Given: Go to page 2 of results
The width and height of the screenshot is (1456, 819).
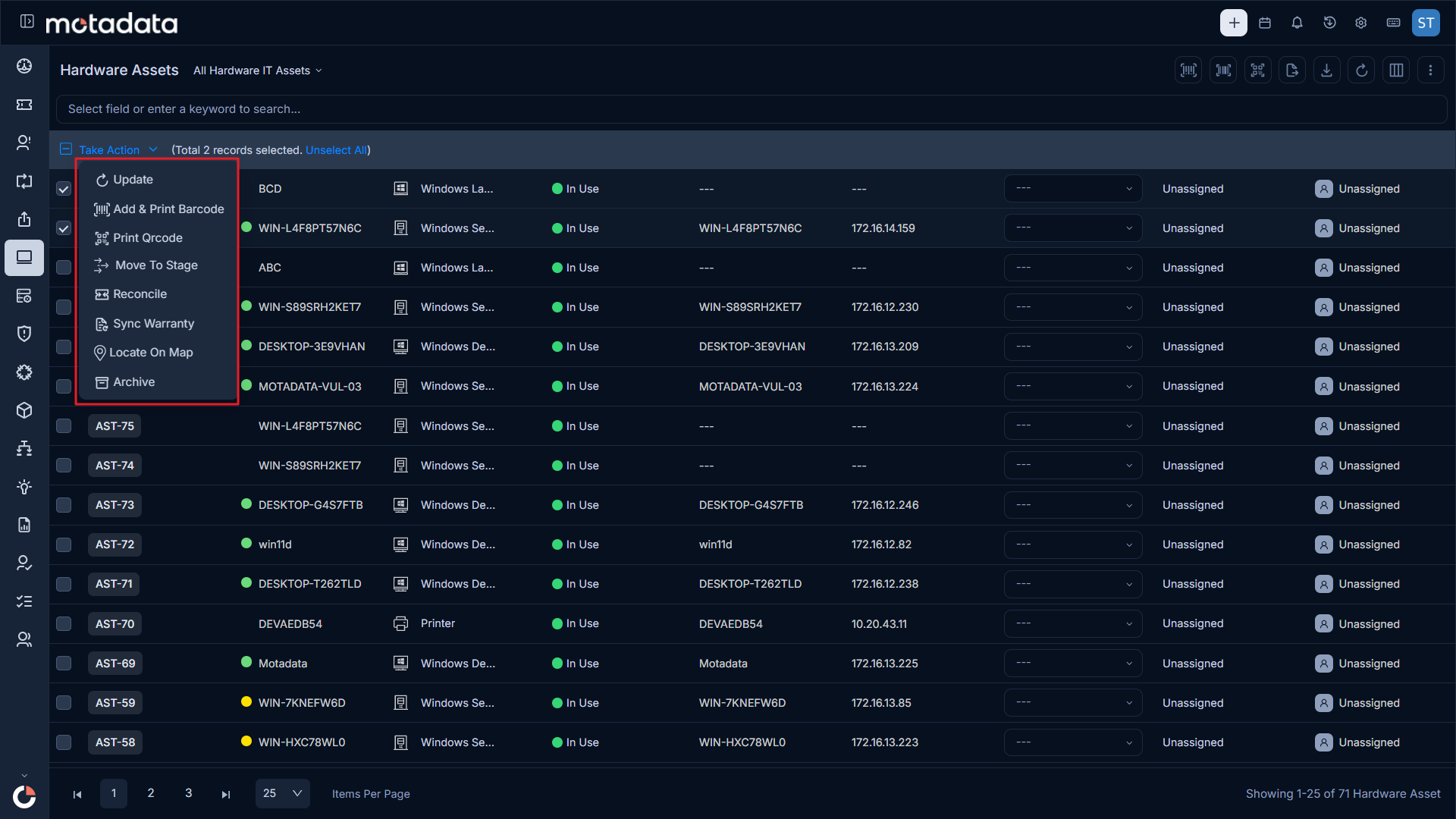Looking at the screenshot, I should (151, 793).
